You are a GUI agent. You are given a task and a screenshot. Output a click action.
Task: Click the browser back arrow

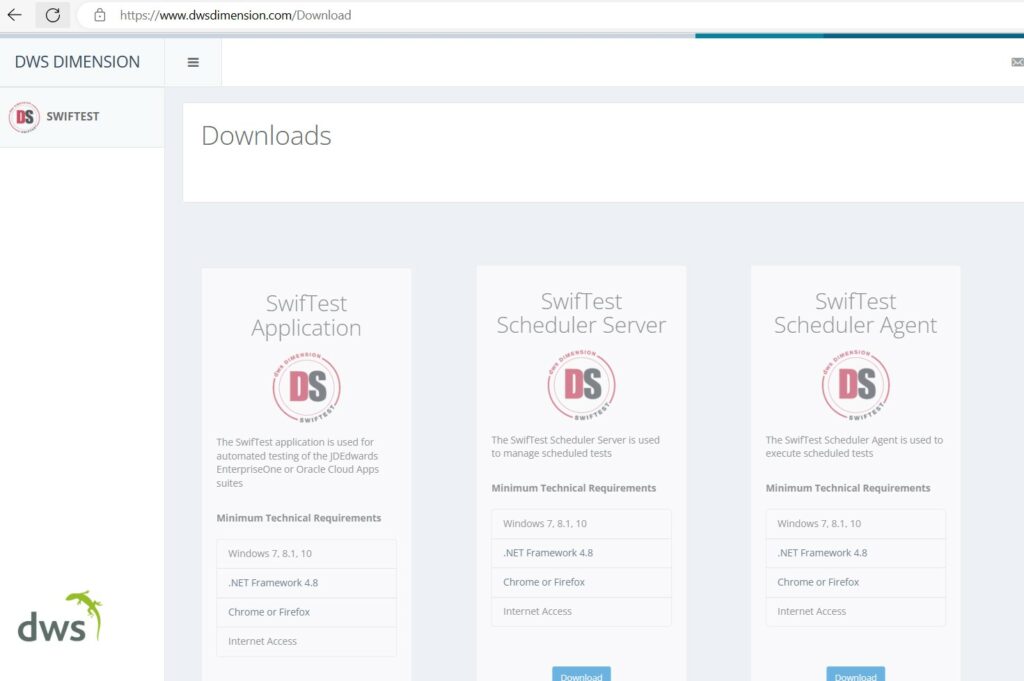coord(14,14)
